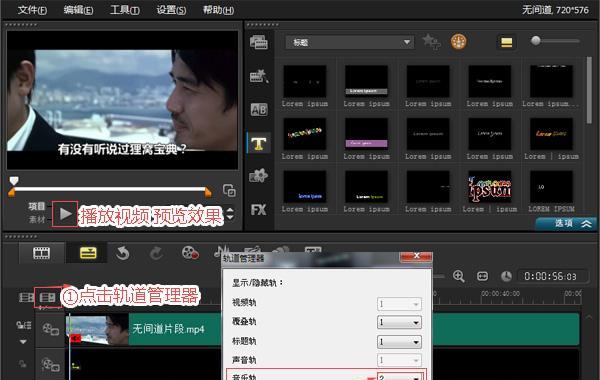Expand the 标题 category dropdown

point(349,42)
